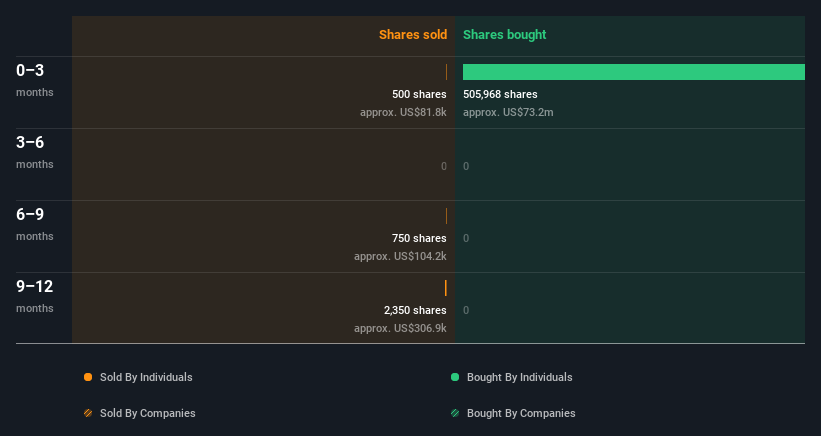Select the orange sold bar for 0–3 months
This screenshot has width=821, height=436.
coord(446,72)
